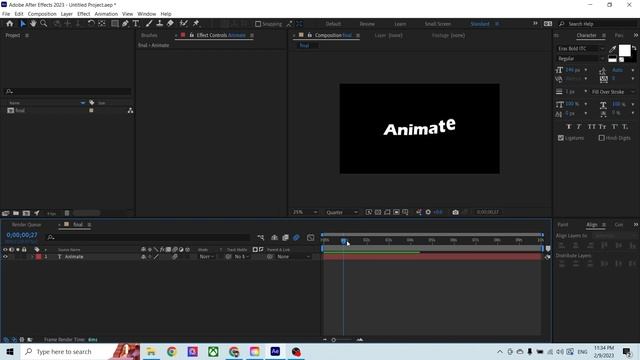Click the white fill color swatch
Viewport: 640px width, 360px height.
(624, 50)
